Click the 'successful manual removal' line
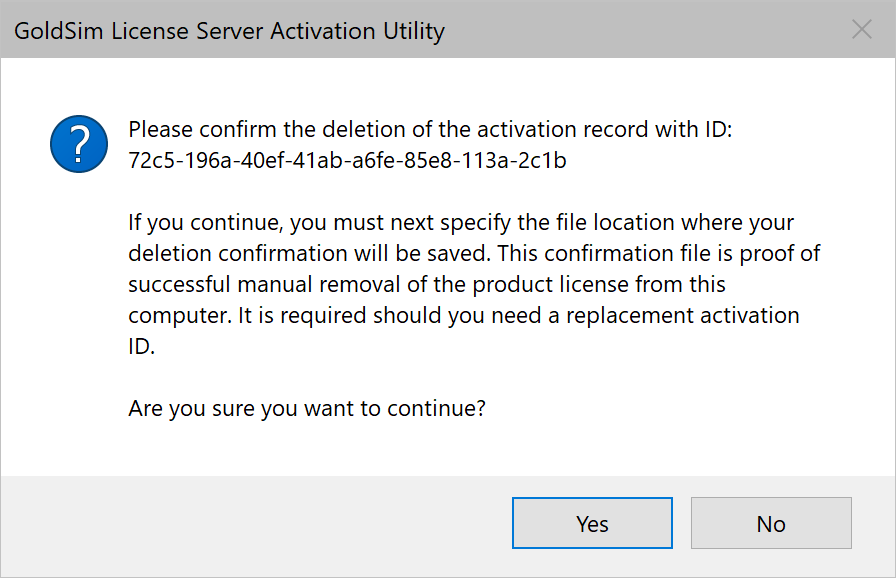The height and width of the screenshot is (578, 896). tap(426, 284)
